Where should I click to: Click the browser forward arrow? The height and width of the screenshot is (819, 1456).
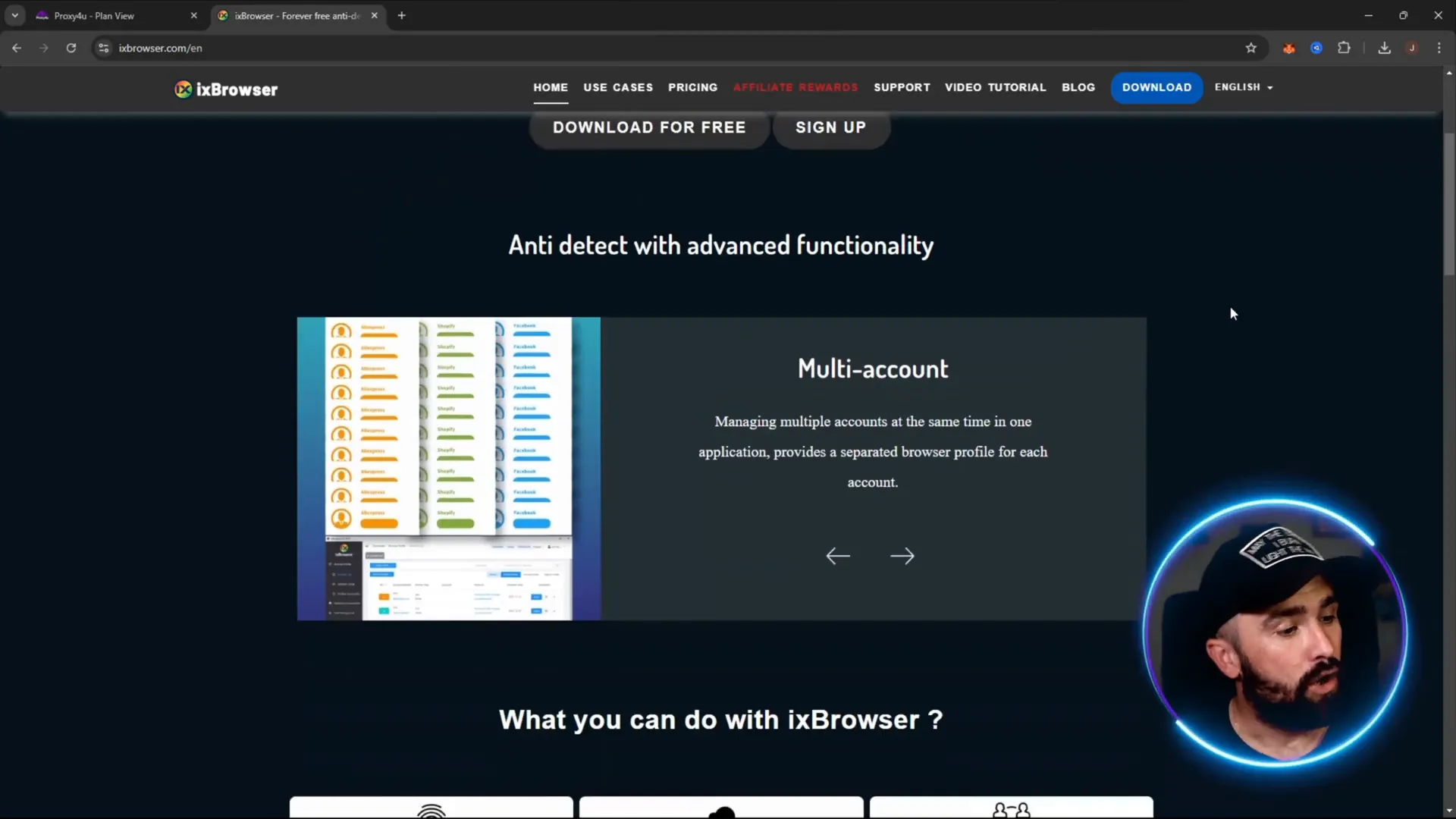pos(44,48)
